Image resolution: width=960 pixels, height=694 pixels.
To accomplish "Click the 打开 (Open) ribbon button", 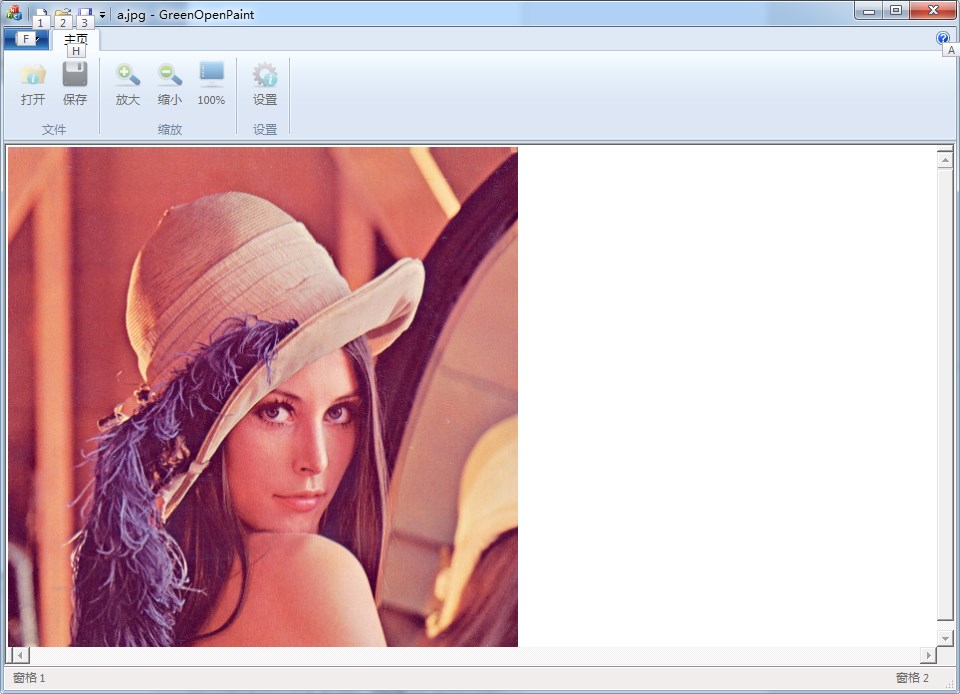I will 33,85.
